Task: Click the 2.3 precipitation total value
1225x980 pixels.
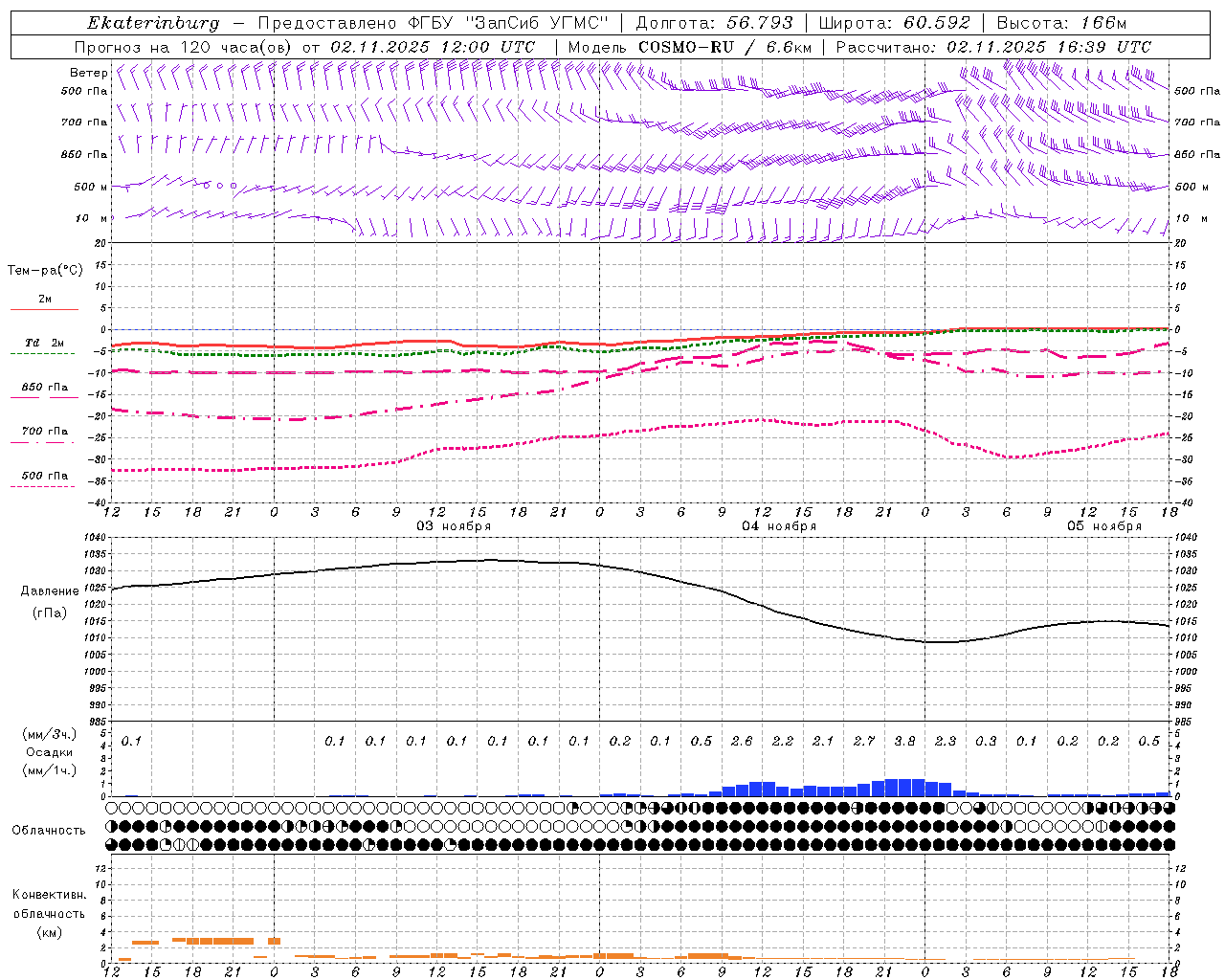Action: coord(946,742)
